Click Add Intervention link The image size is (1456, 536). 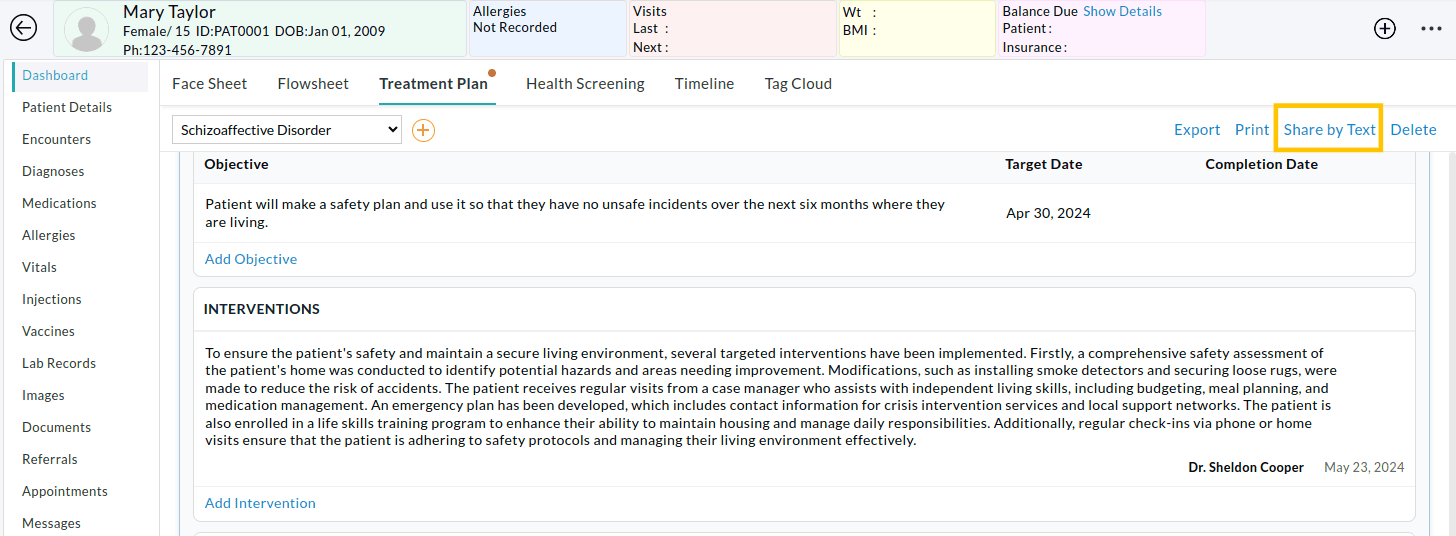point(260,503)
